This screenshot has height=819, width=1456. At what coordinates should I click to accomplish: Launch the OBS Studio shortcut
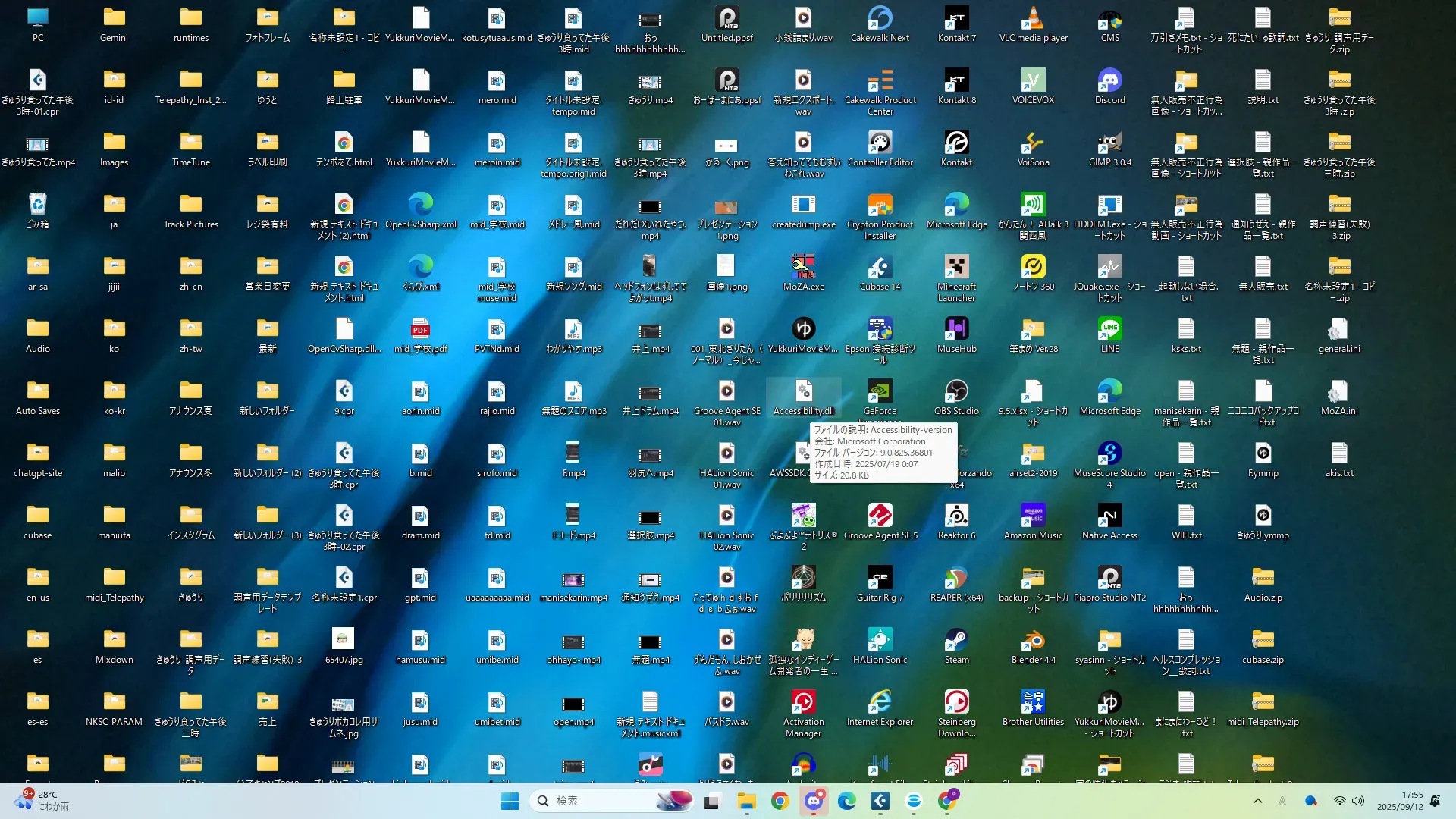point(956,392)
